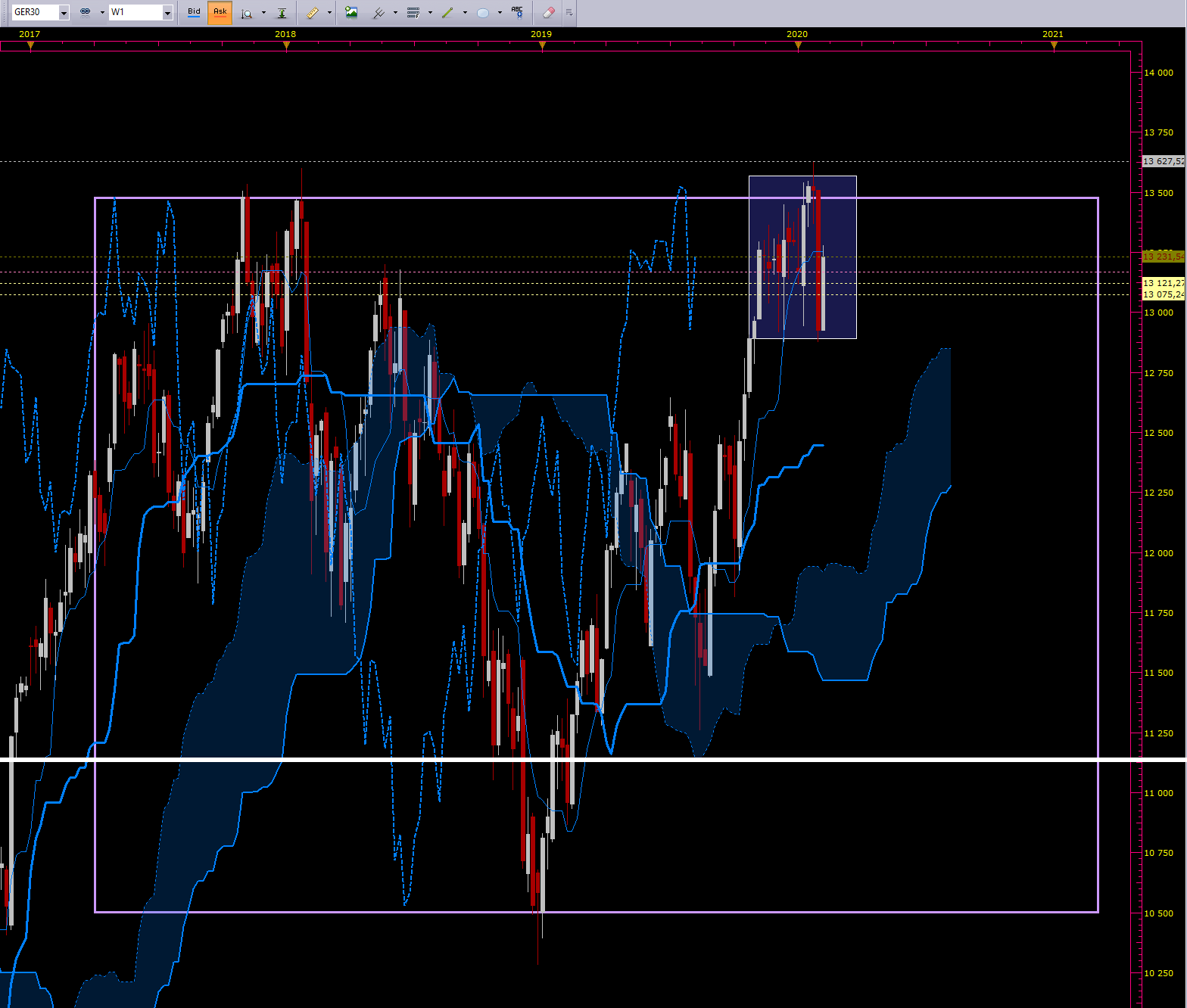This screenshot has width=1187, height=1008.
Task: Click the 13 121 price level label
Action: tap(1164, 283)
